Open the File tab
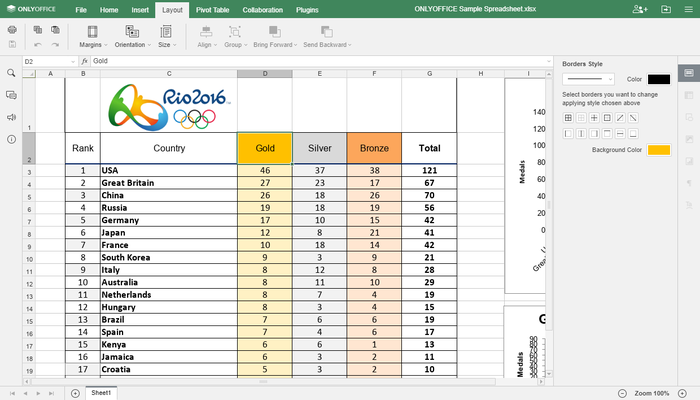The image size is (700, 400). point(81,10)
